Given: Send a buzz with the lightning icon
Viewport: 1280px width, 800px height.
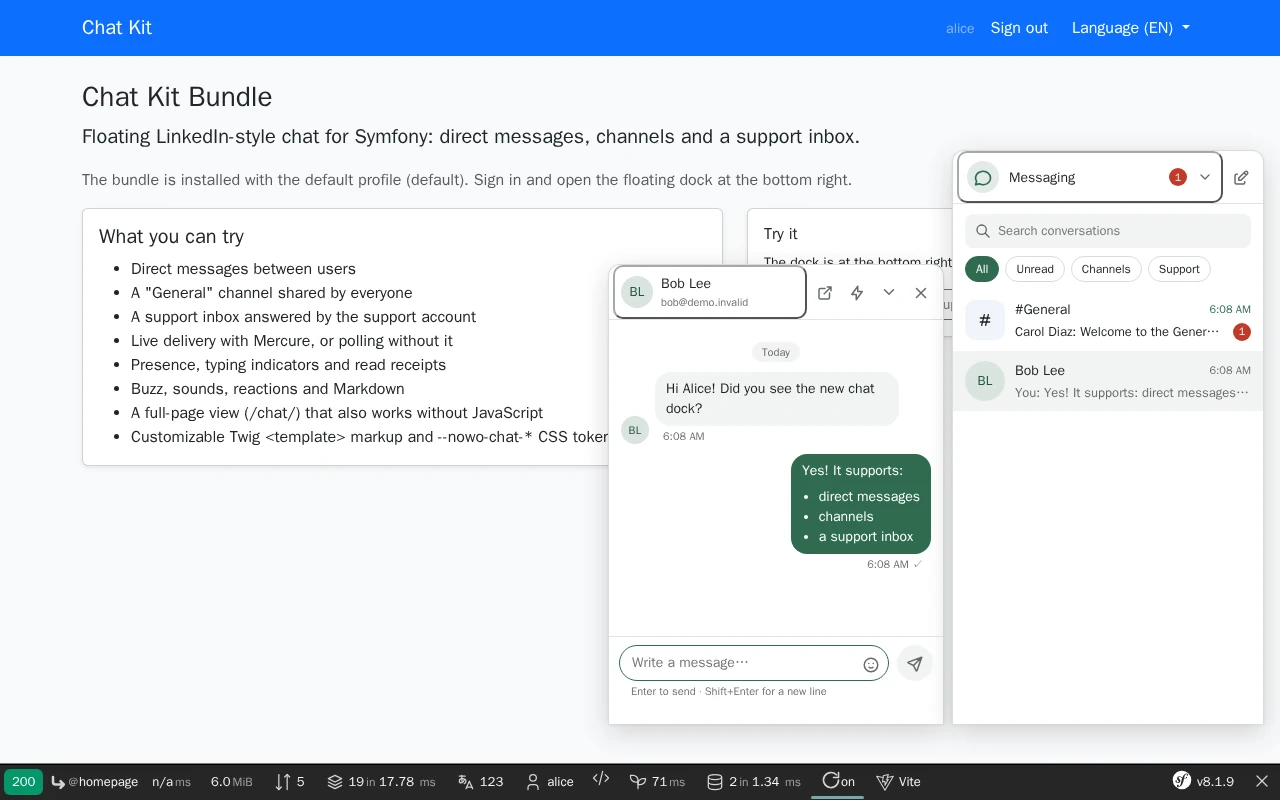Looking at the screenshot, I should coord(857,293).
